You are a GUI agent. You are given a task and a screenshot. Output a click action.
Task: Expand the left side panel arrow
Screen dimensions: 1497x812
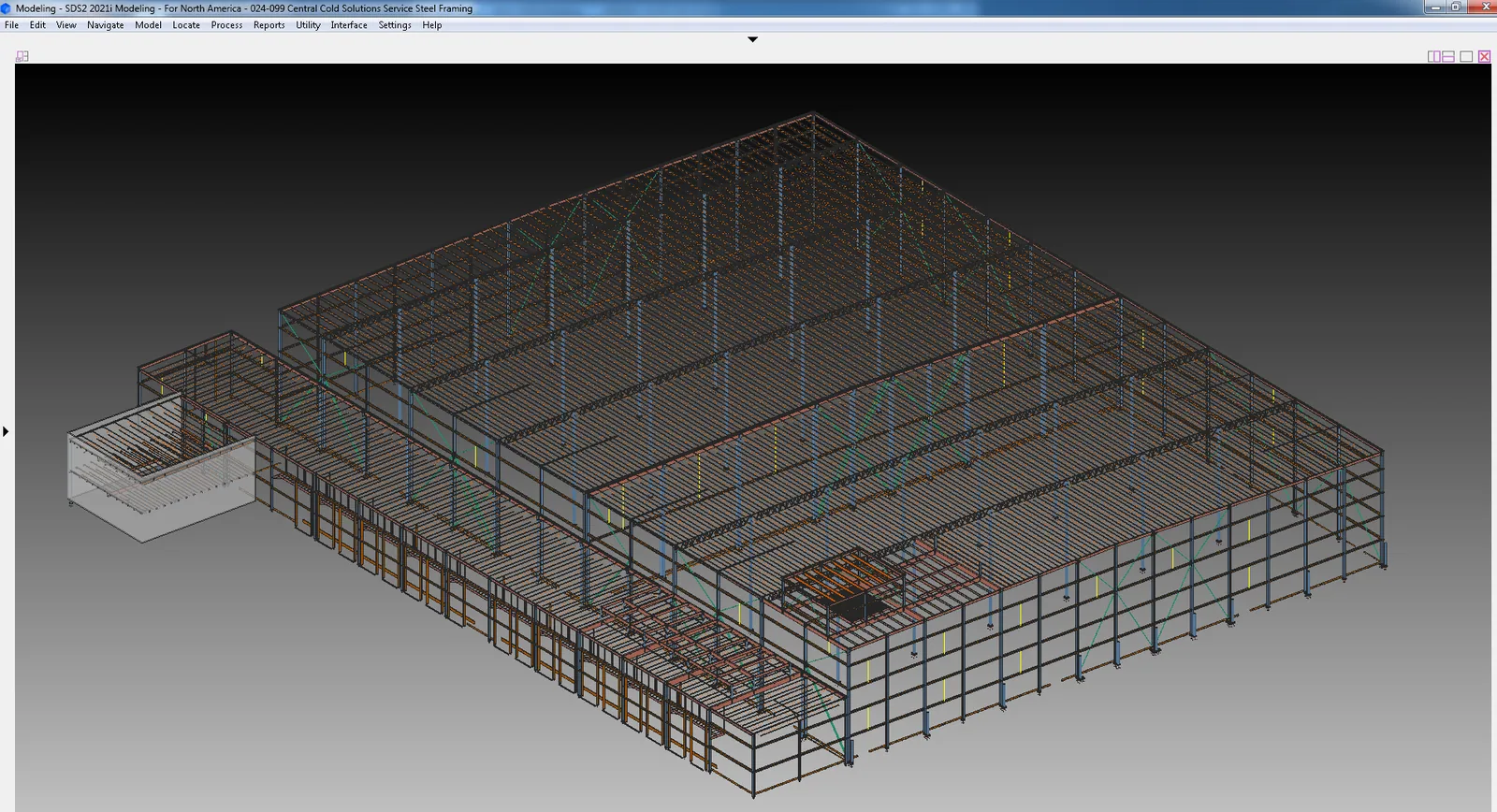(x=6, y=431)
